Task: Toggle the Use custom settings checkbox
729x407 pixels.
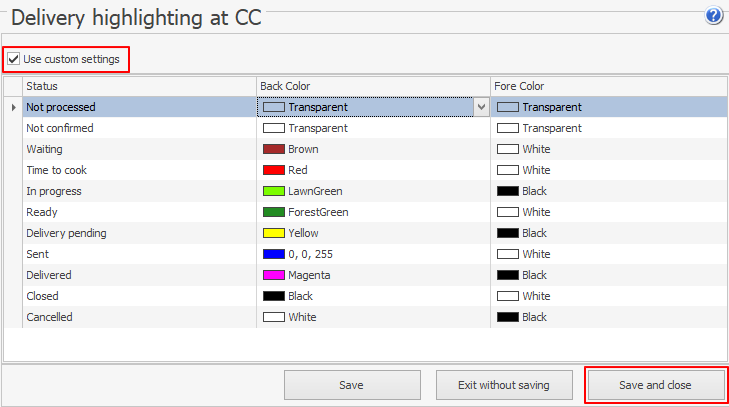Action: click(14, 60)
